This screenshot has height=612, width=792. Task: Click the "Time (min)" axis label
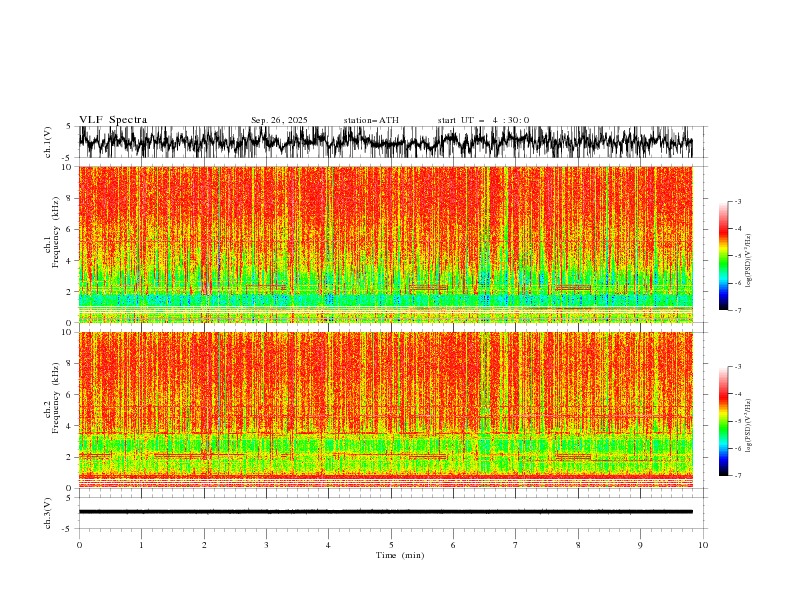(400, 555)
